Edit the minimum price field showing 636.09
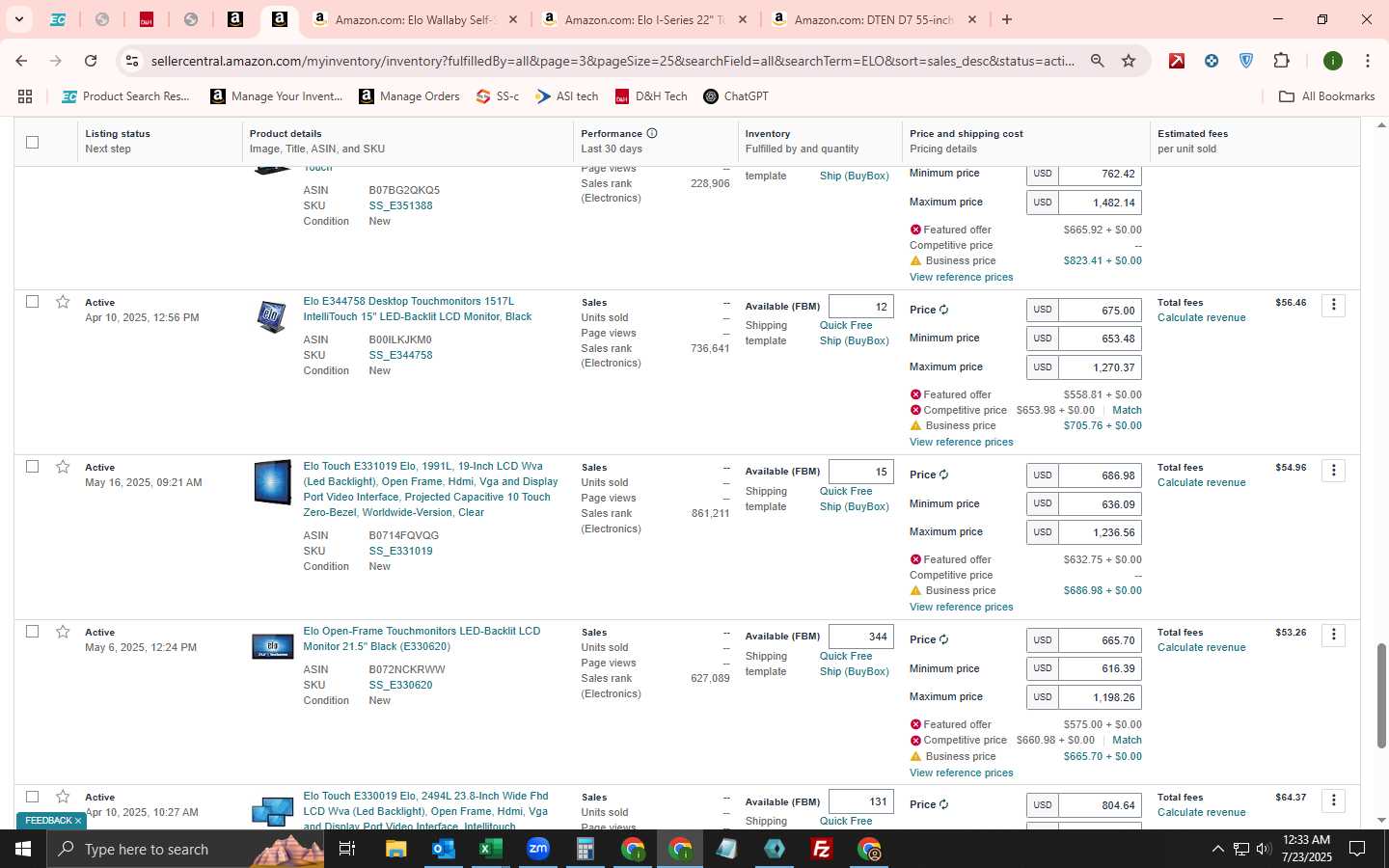 point(1100,504)
